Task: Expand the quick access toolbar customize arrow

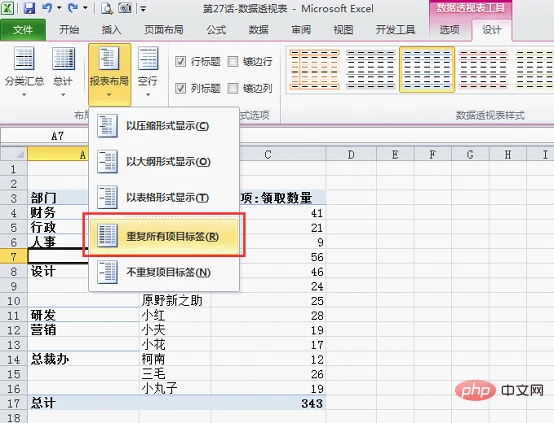Action: tap(143, 9)
